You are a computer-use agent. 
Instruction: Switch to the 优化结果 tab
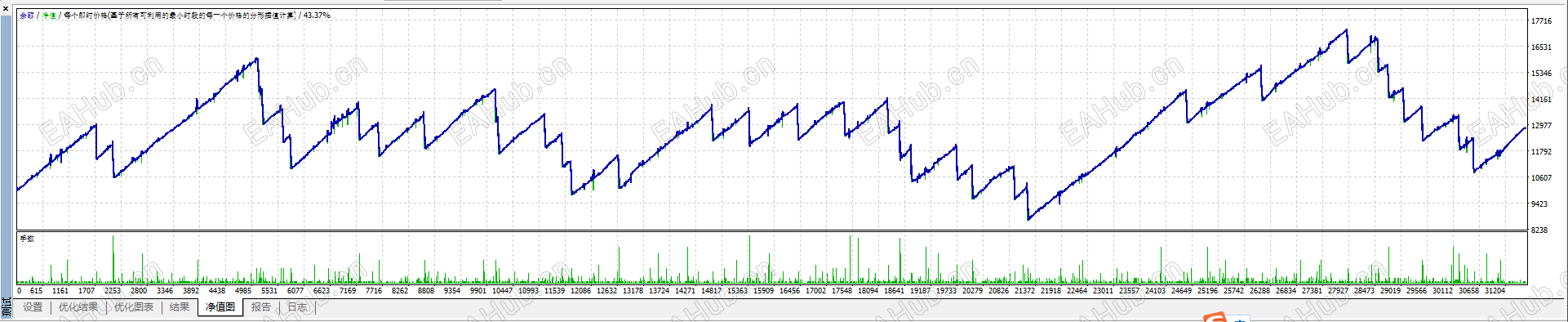coord(78,307)
